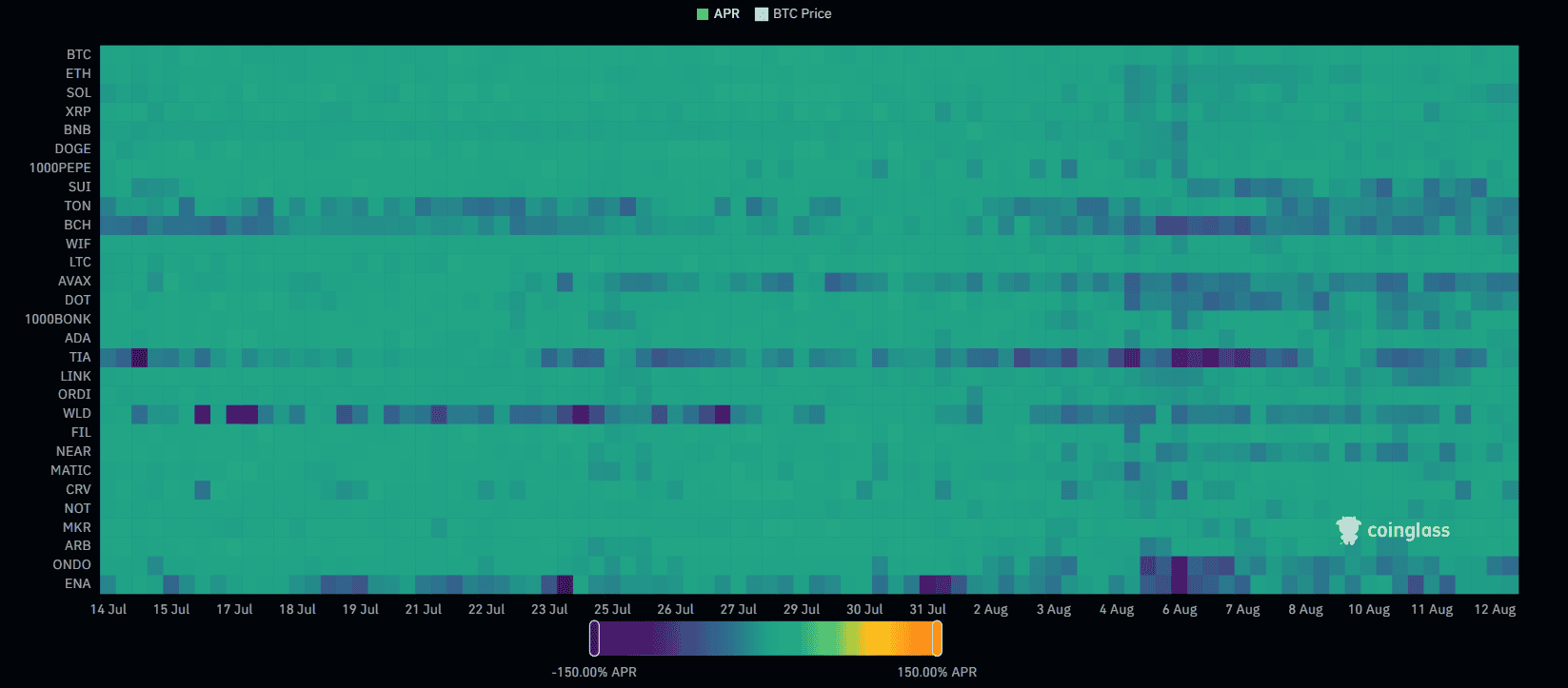Click the 2 Aug date label

(991, 609)
